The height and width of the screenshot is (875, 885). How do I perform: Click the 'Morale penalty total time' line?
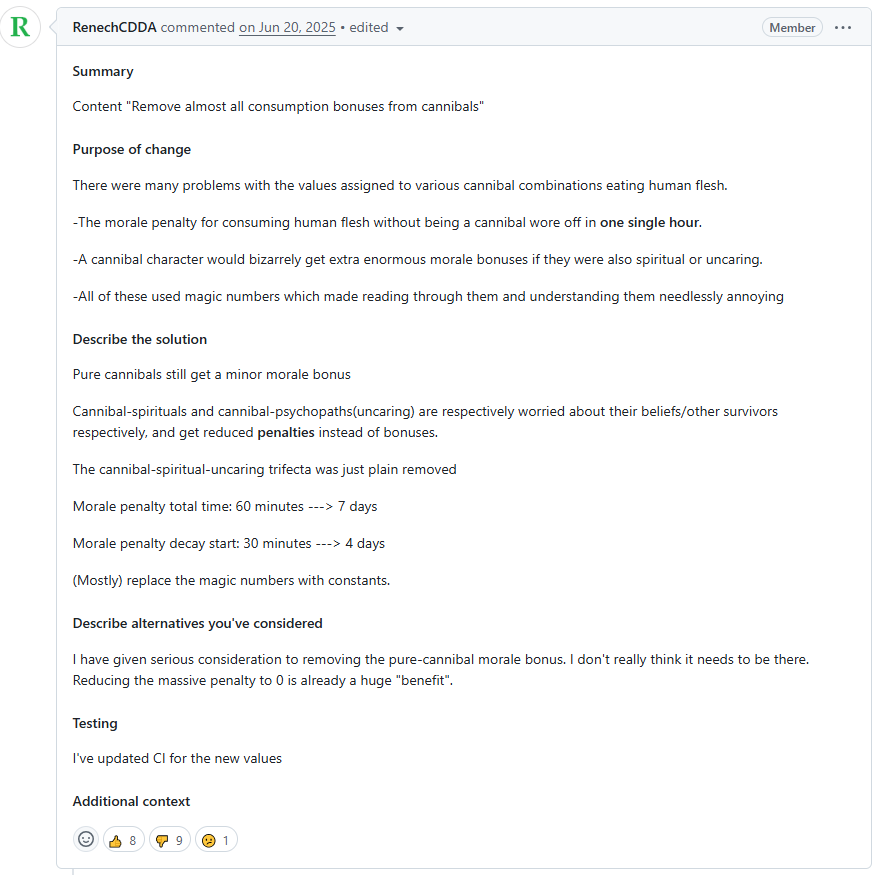(225, 506)
